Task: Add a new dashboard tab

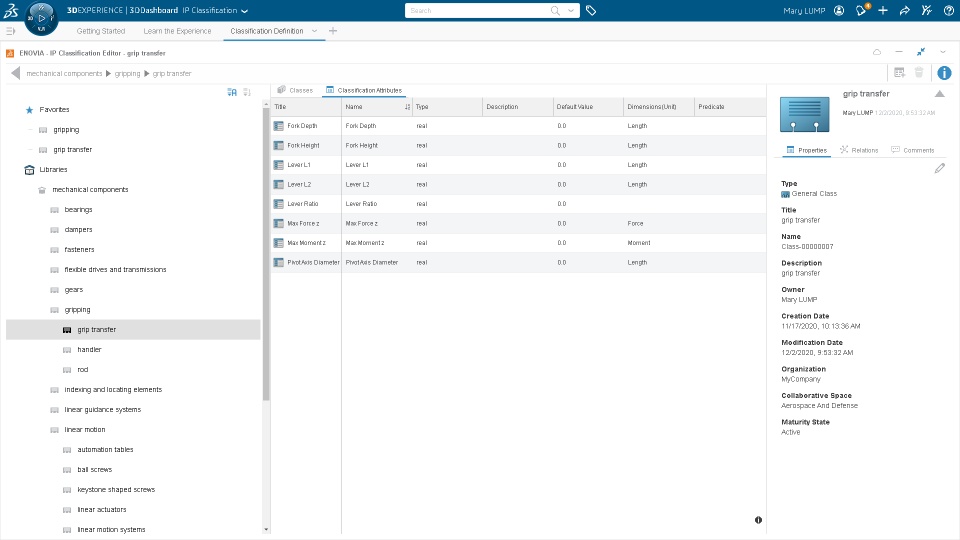Action: click(333, 31)
